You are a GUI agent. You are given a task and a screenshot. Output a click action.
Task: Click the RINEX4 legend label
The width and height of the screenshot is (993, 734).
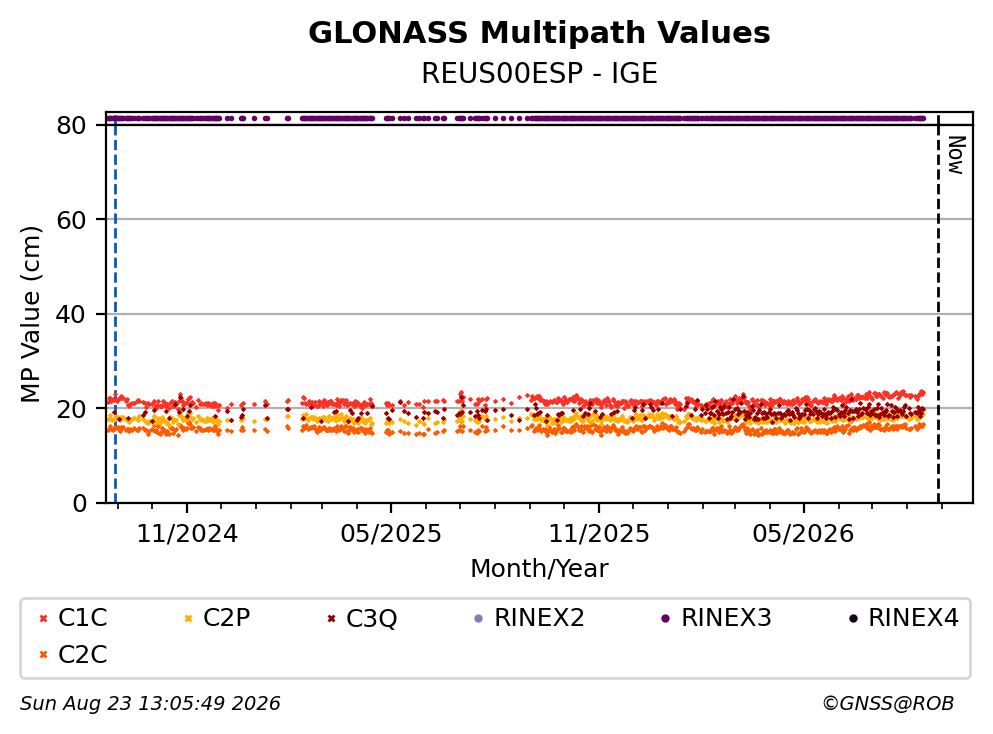[914, 618]
